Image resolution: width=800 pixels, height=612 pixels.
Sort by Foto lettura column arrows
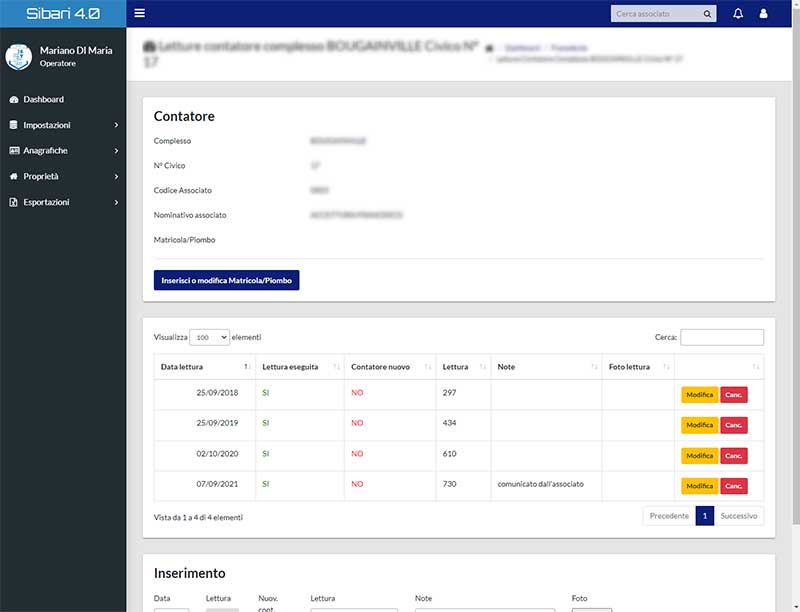(666, 367)
